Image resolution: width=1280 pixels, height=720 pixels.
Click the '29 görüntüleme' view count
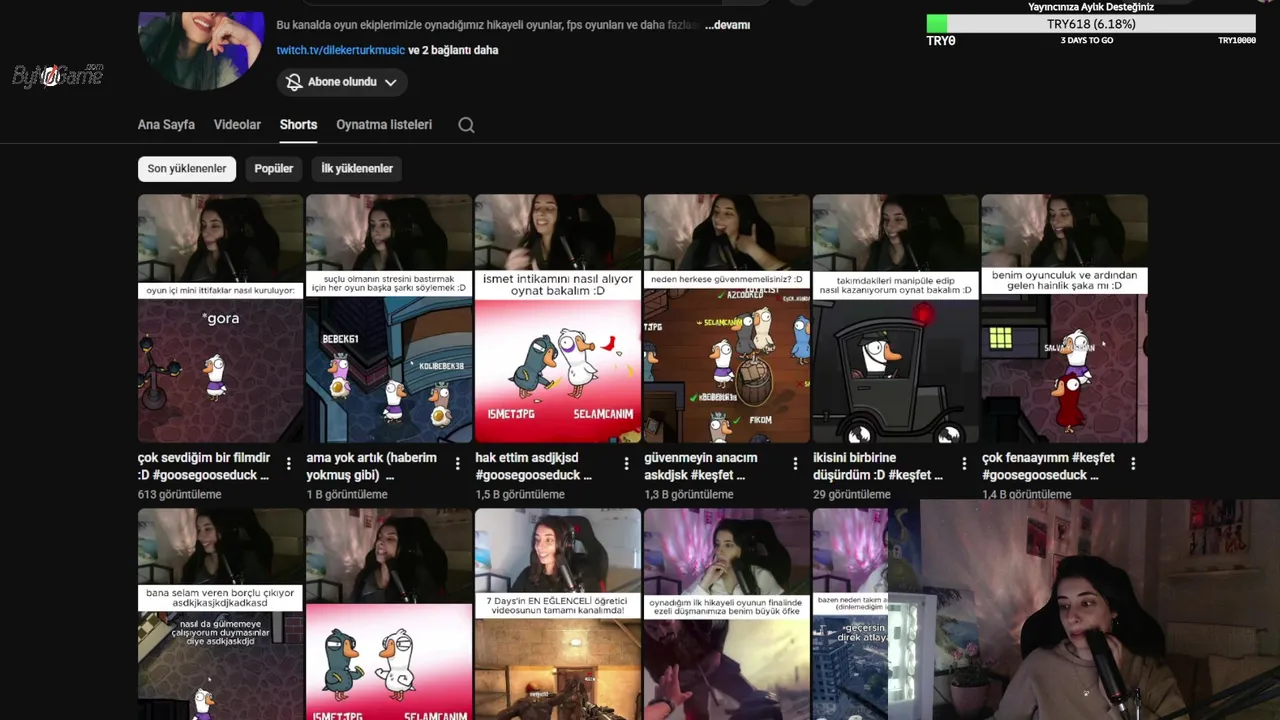pyautogui.click(x=852, y=495)
